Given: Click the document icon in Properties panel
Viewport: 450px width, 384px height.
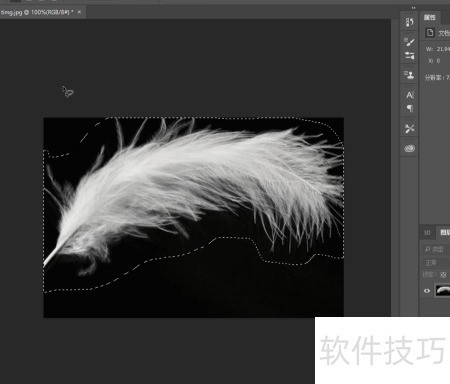Looking at the screenshot, I should click(430, 33).
